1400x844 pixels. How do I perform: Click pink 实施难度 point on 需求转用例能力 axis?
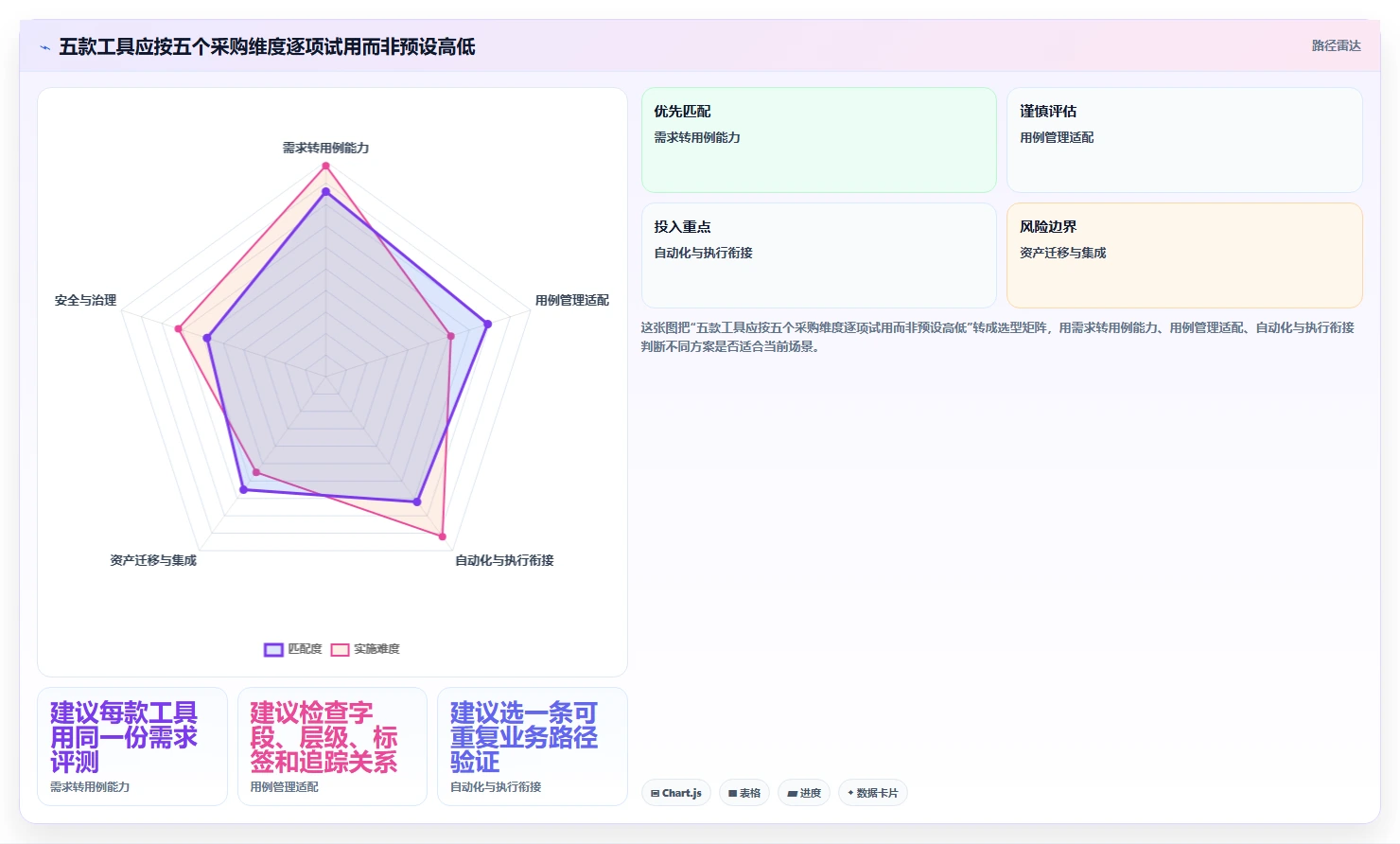(325, 167)
